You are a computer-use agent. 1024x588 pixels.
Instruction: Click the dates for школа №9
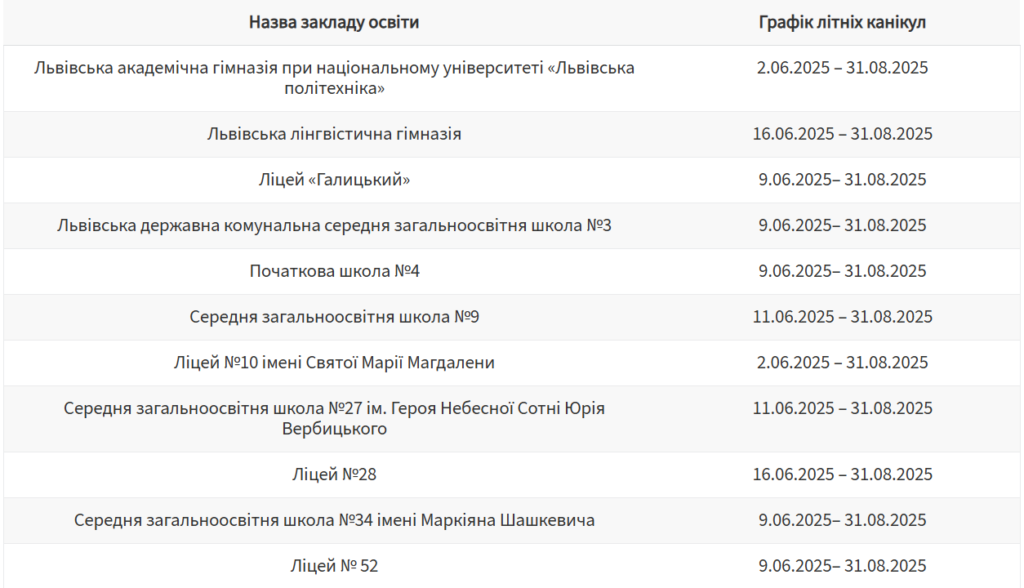pyautogui.click(x=842, y=317)
